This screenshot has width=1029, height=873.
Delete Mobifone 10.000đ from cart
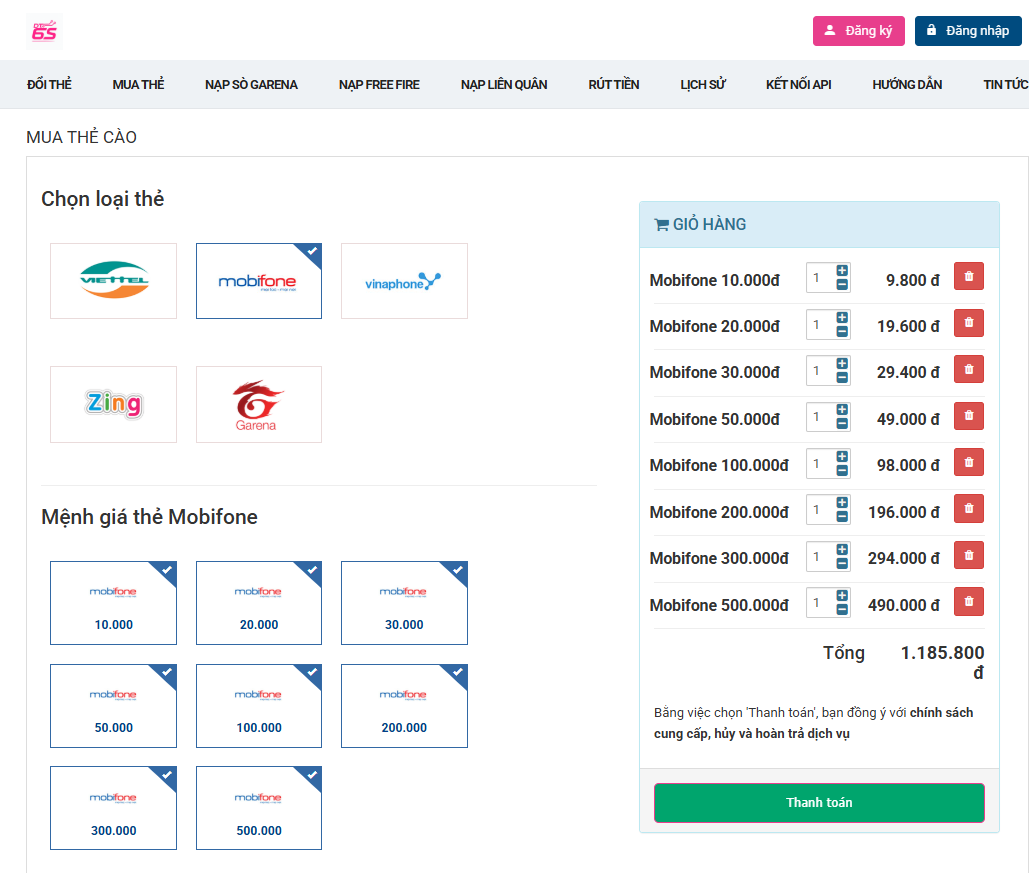pyautogui.click(x=968, y=277)
